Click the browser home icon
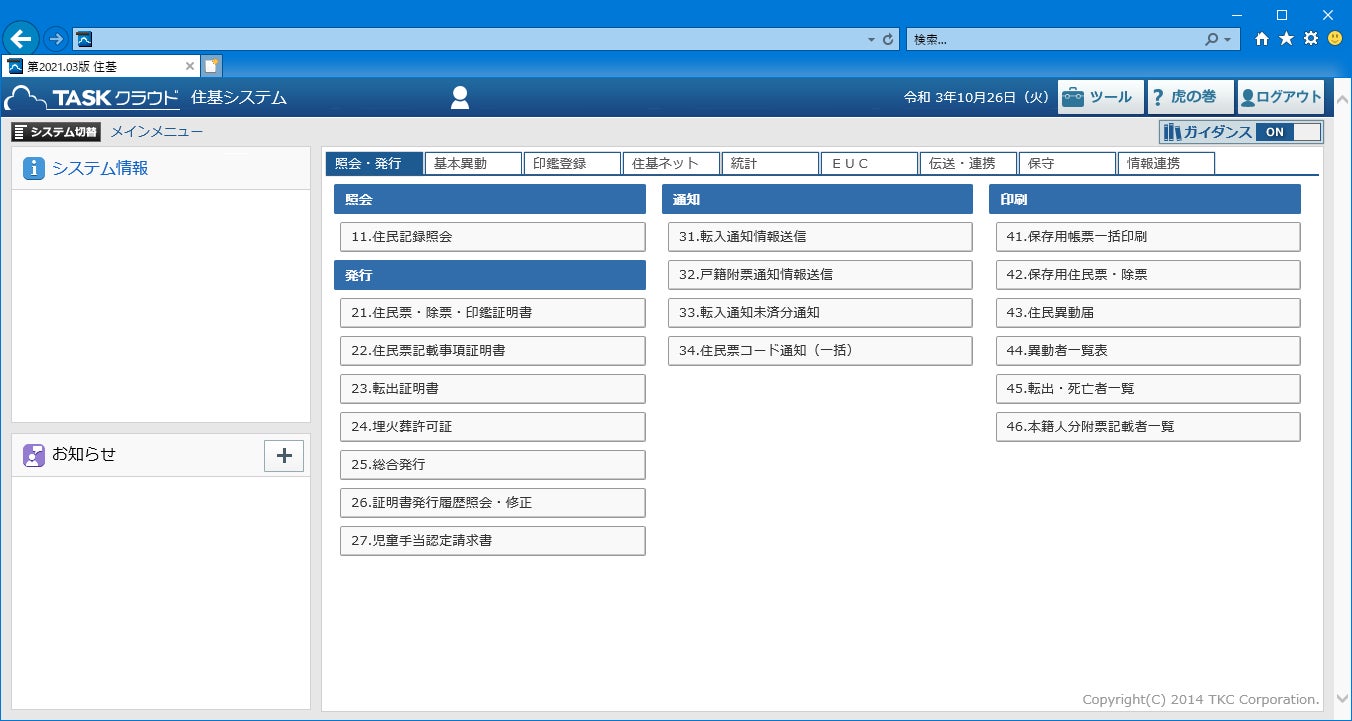Viewport: 1352px width, 721px height. click(1260, 38)
